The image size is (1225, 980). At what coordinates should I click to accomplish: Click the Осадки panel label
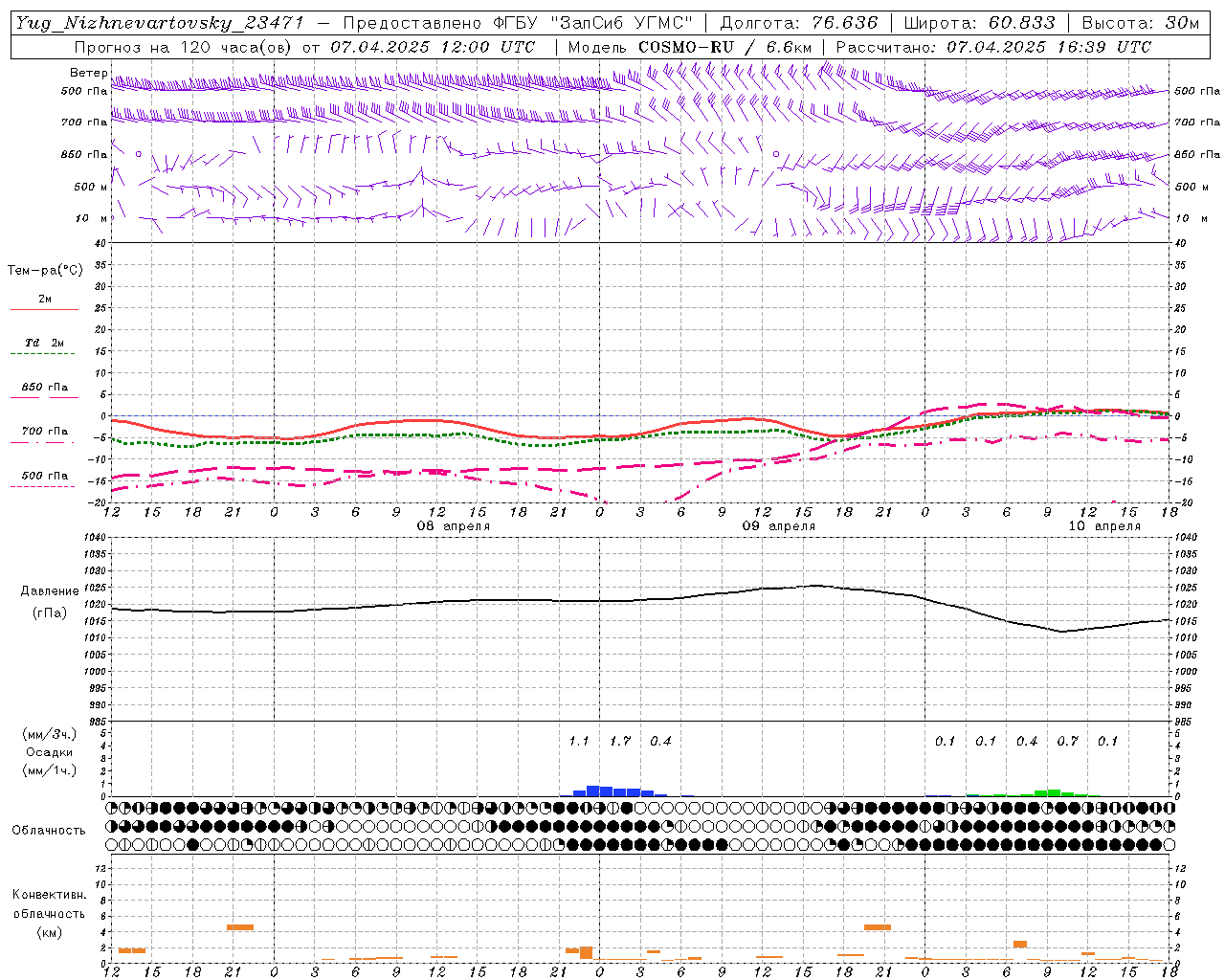(x=50, y=752)
